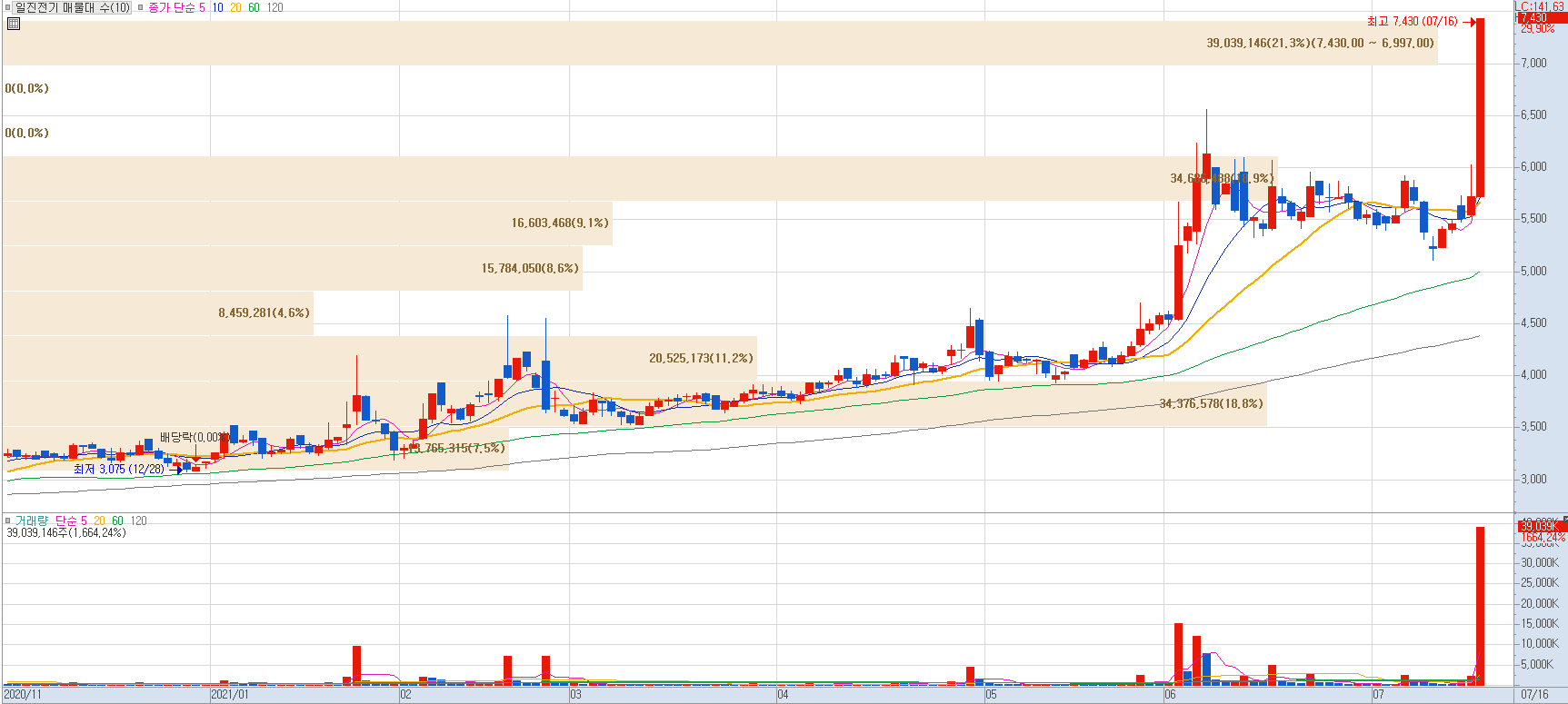Toggle the 일진전기 매물대 indicator square
This screenshot has height=704, width=1568.
tap(8, 7)
